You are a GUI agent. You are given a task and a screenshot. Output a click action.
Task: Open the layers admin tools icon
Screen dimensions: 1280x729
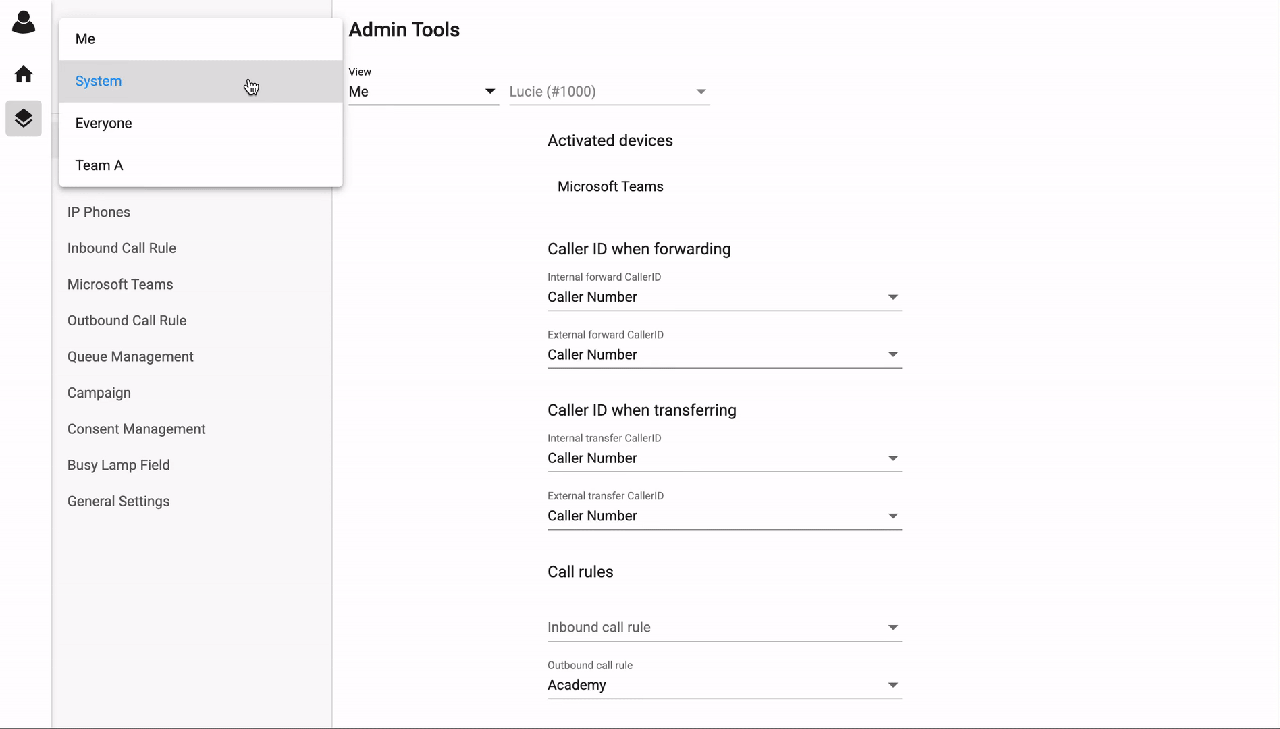[23, 118]
